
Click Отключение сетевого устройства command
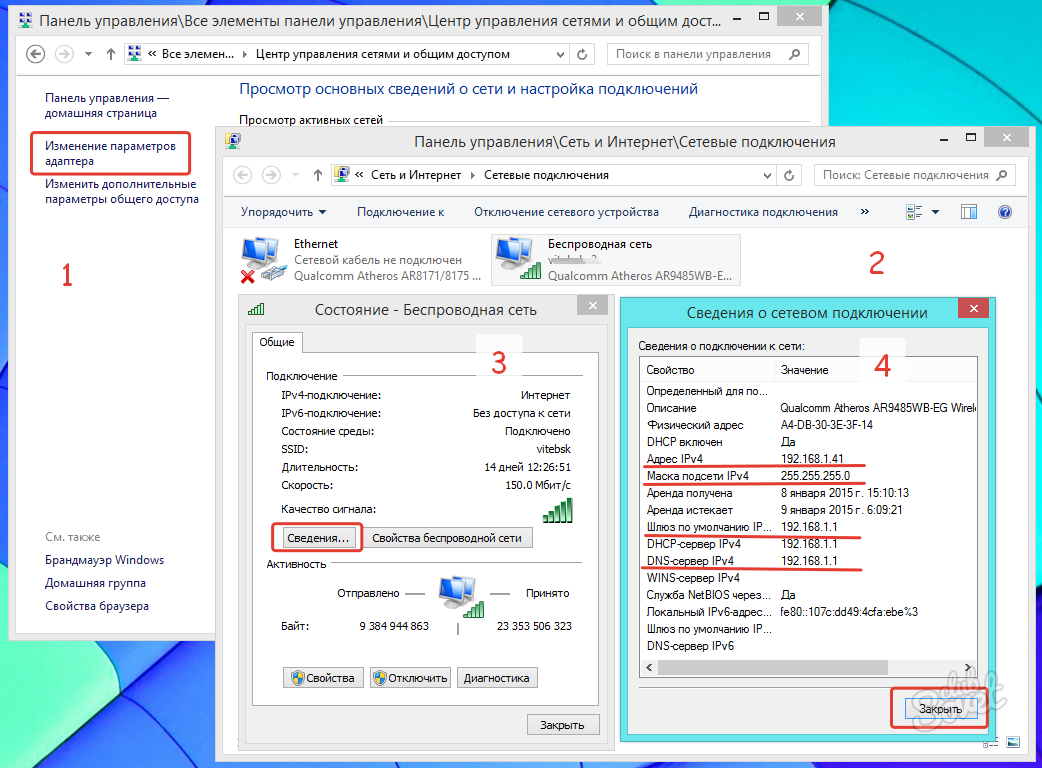[x=566, y=212]
